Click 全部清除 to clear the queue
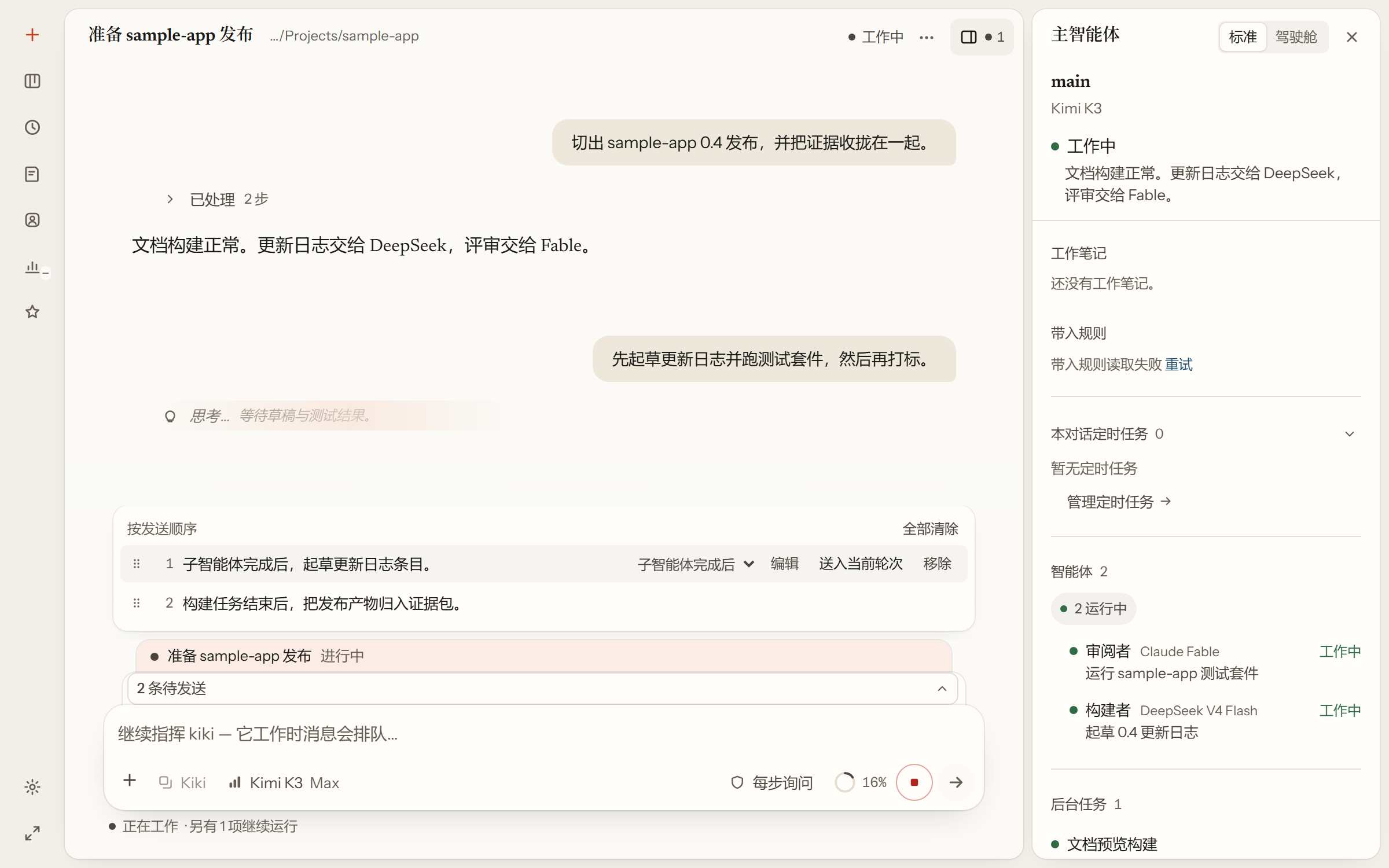The image size is (1389, 868). (930, 528)
